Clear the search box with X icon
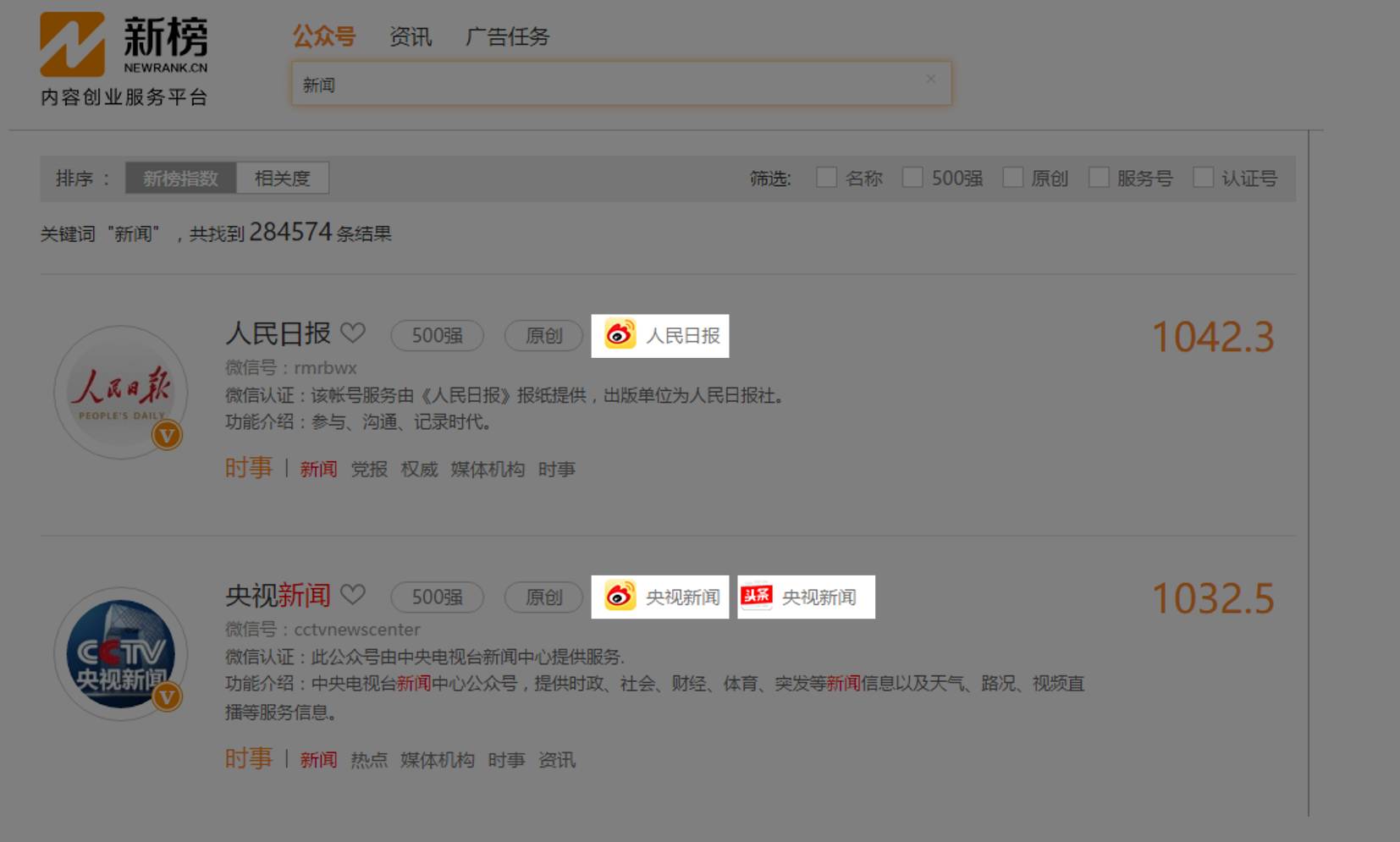 (930, 79)
